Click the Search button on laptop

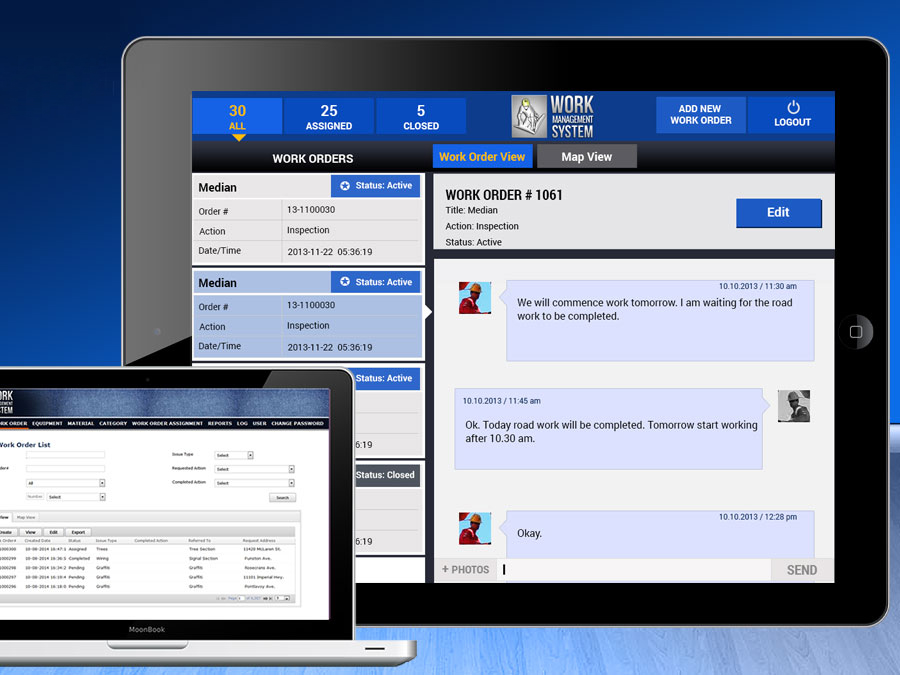tap(282, 498)
